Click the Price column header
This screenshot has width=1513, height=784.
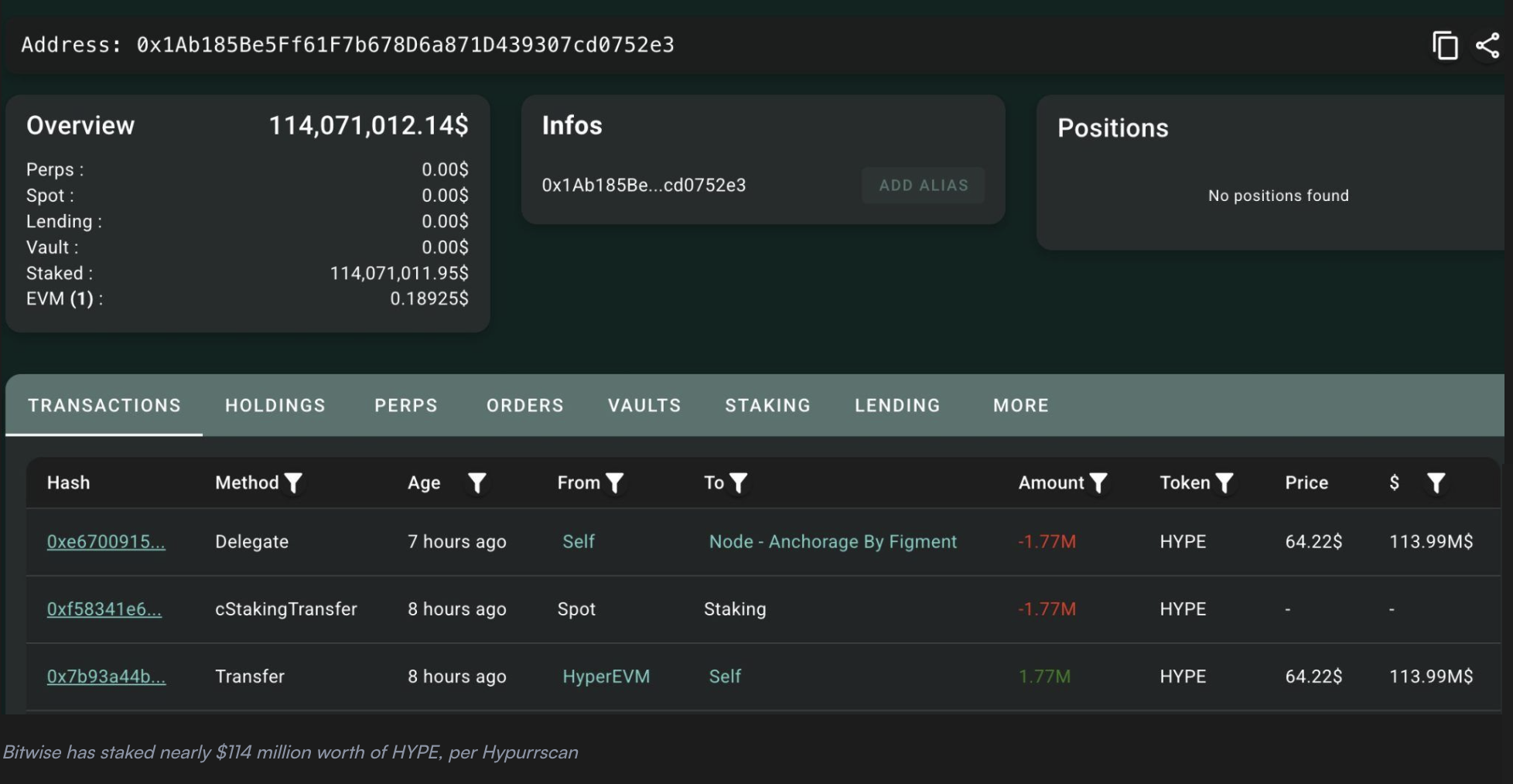pyautogui.click(x=1306, y=482)
